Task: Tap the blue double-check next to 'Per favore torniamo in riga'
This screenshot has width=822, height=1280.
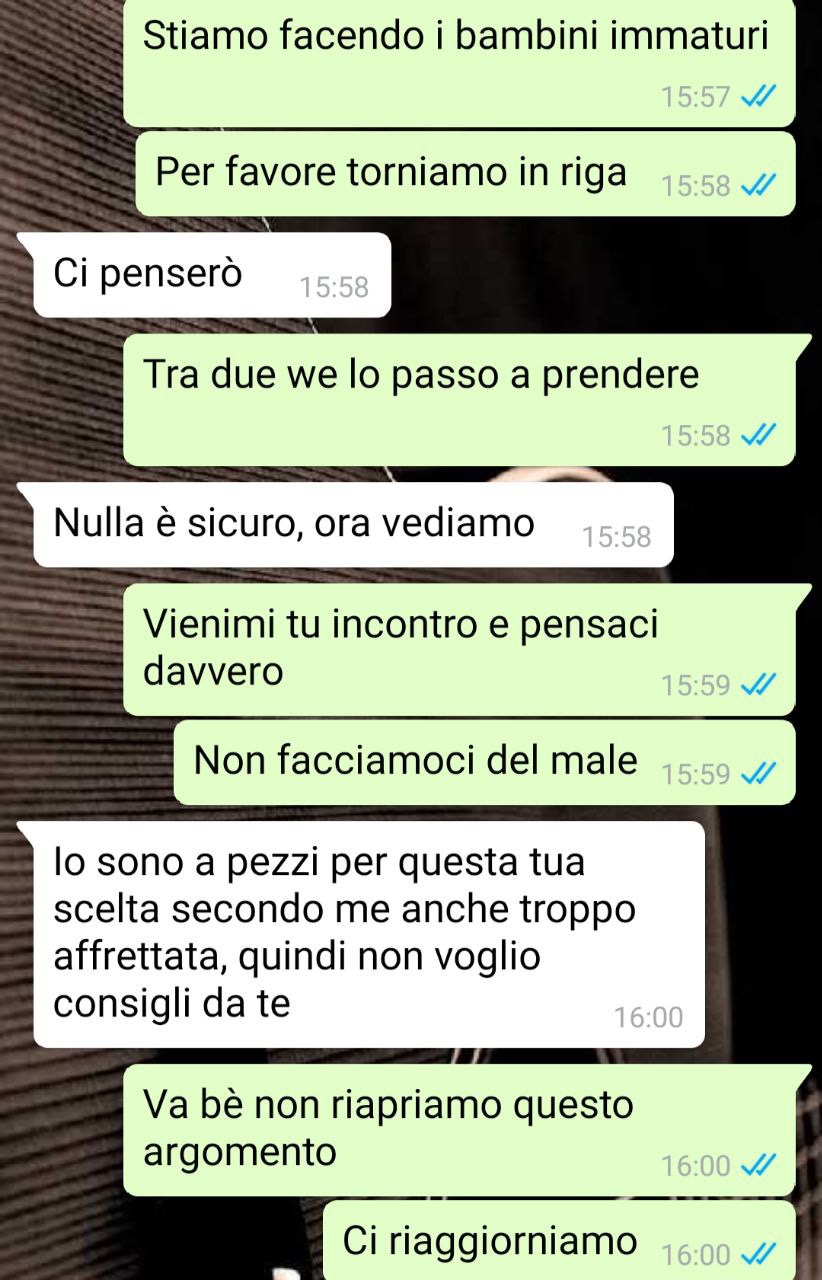Action: tap(755, 186)
